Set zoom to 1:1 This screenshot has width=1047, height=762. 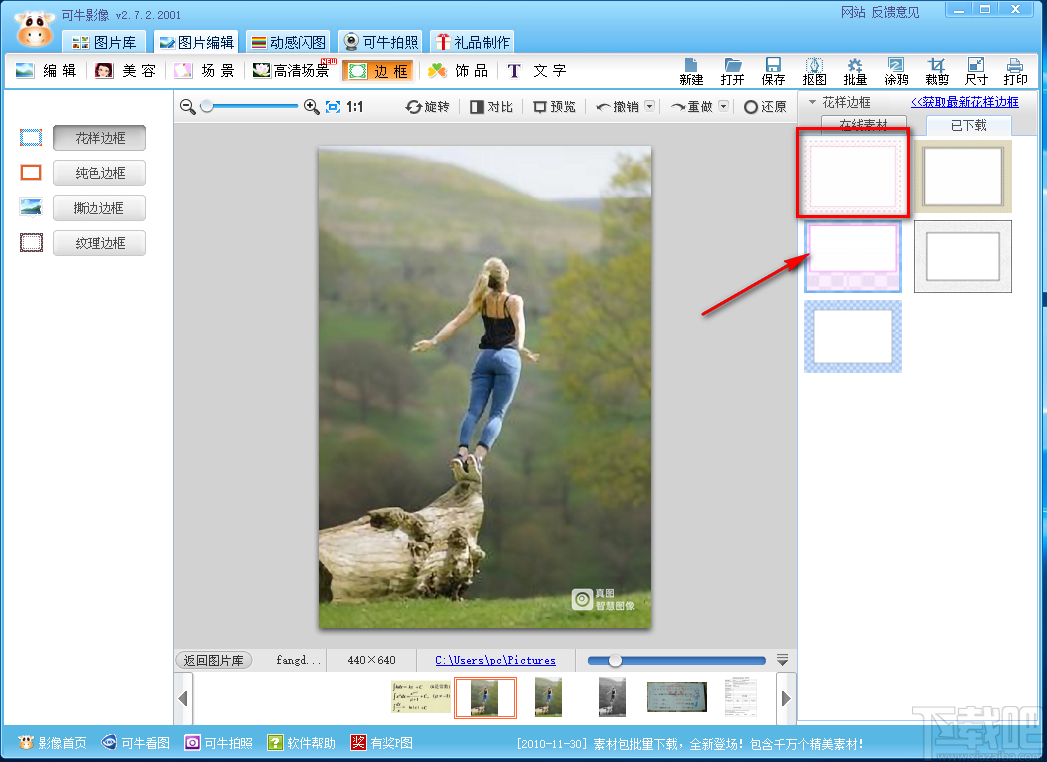(355, 107)
